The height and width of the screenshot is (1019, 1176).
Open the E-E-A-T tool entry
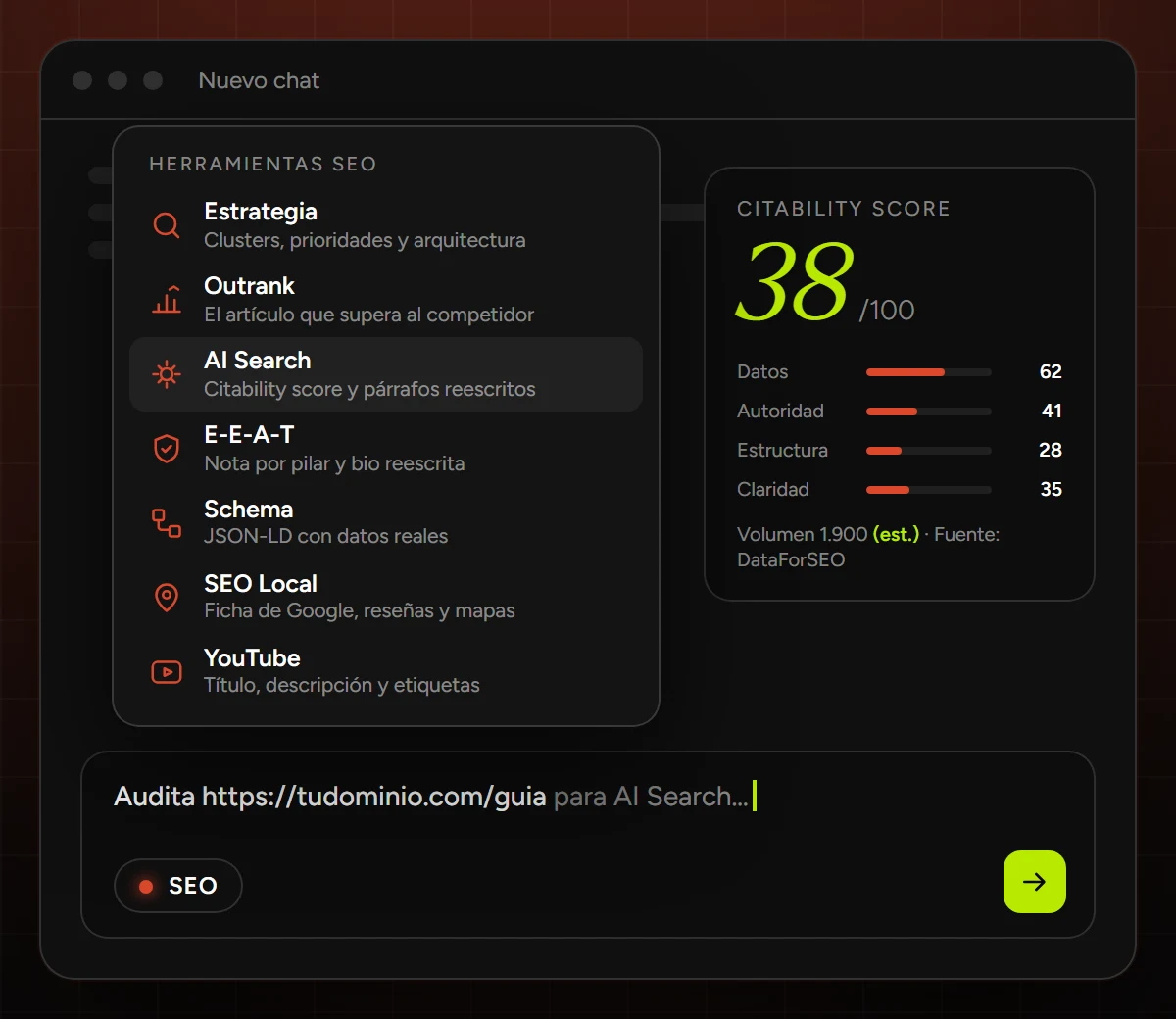point(386,449)
